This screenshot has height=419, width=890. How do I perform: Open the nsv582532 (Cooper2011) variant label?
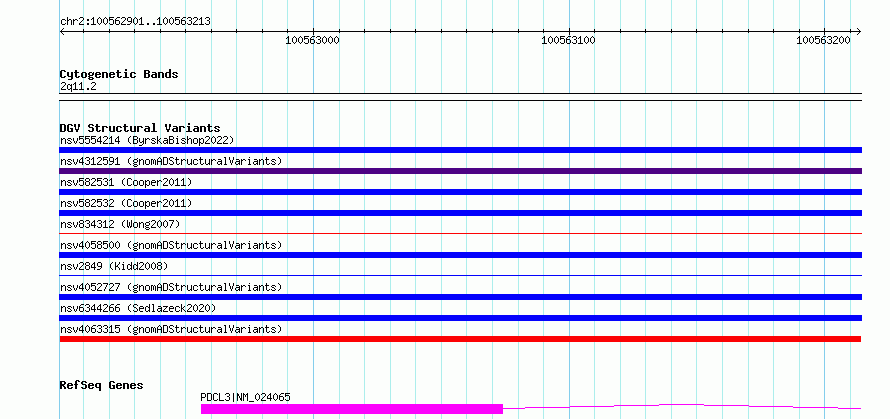click(126, 203)
